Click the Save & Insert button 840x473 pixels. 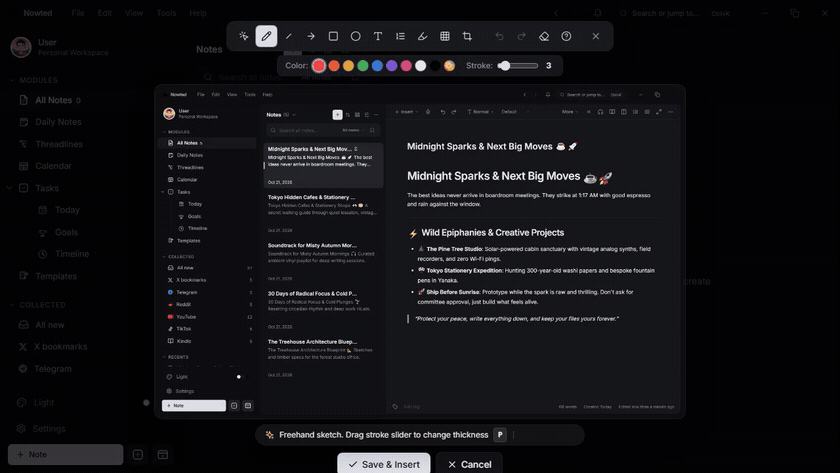click(x=384, y=464)
